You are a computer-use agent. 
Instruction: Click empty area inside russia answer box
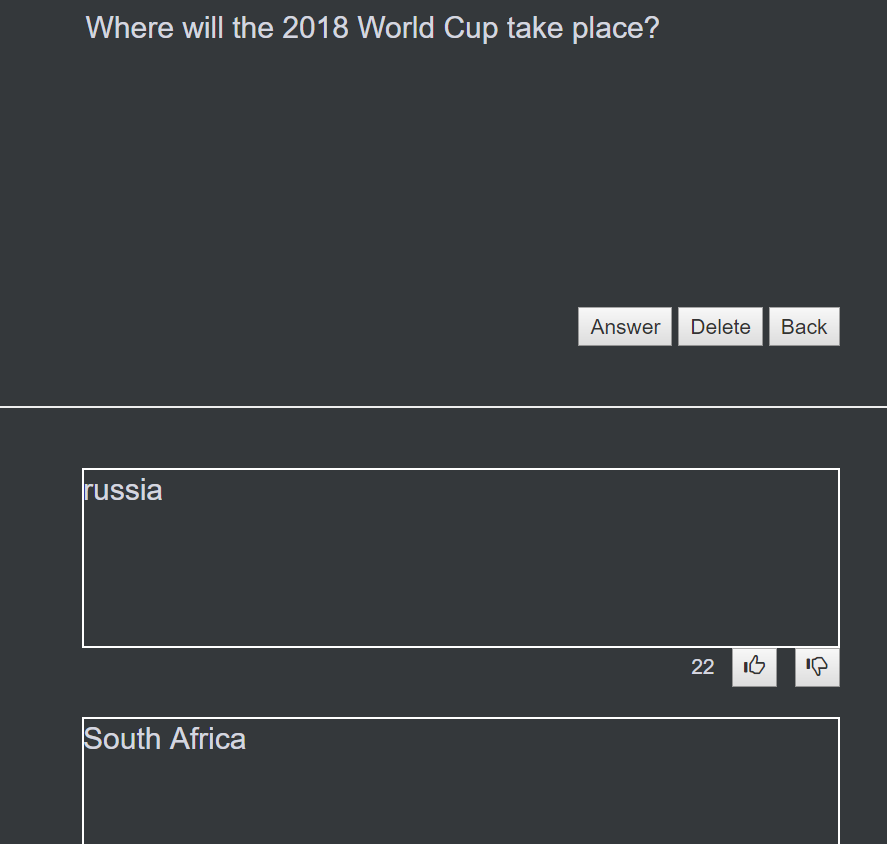(x=460, y=577)
